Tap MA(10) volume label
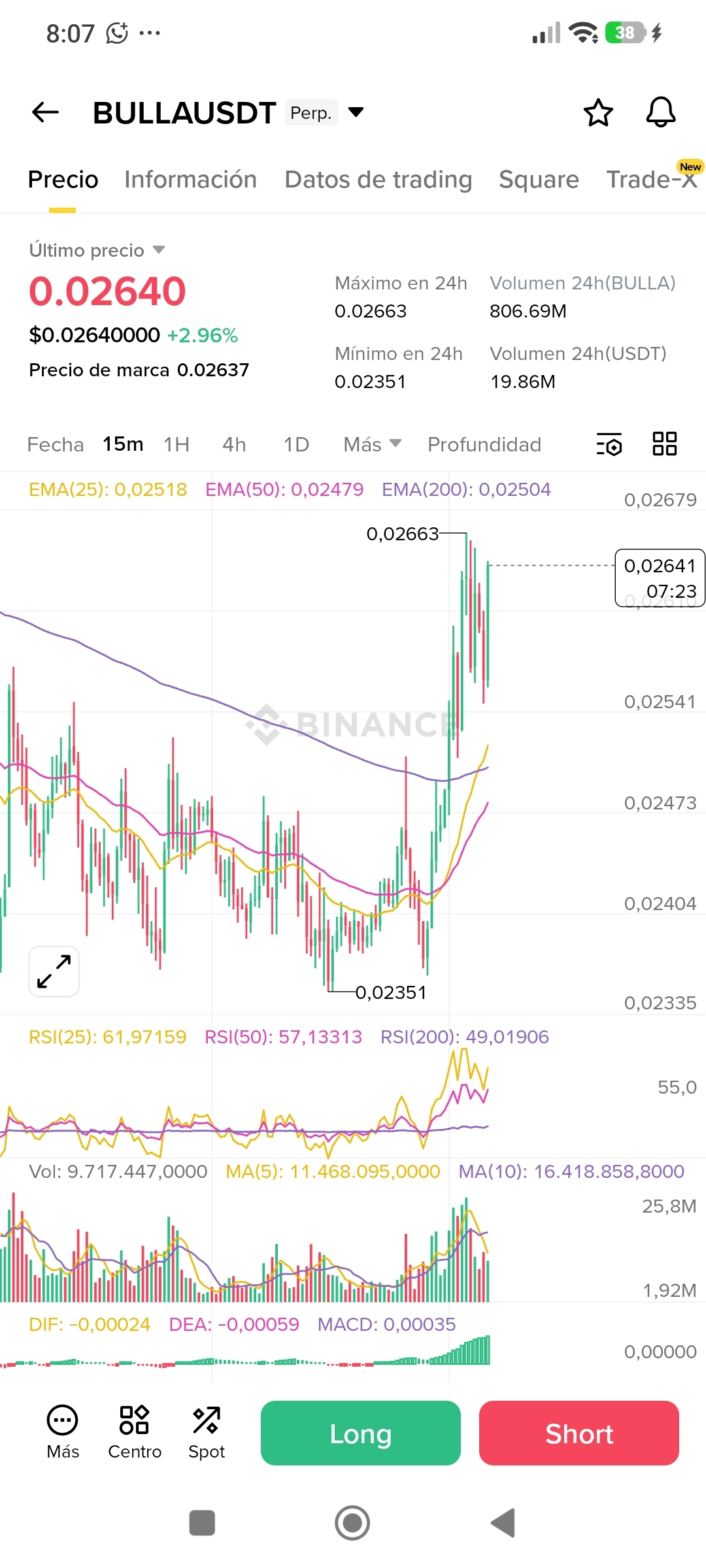Screen dimensions: 706x1568 click(571, 1171)
